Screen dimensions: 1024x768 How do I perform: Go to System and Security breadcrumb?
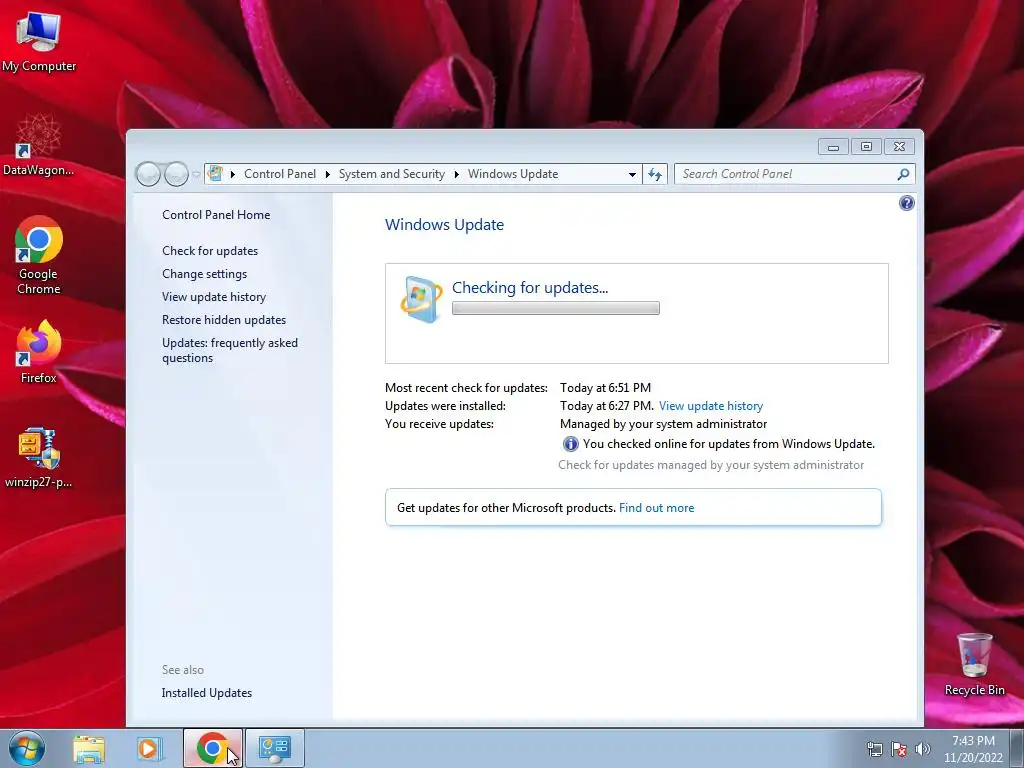391,174
